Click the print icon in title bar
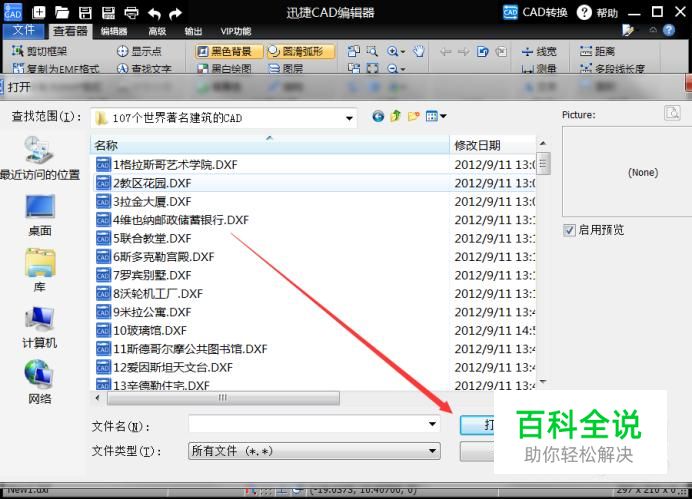Screen dimensions: 692x499 click(132, 13)
